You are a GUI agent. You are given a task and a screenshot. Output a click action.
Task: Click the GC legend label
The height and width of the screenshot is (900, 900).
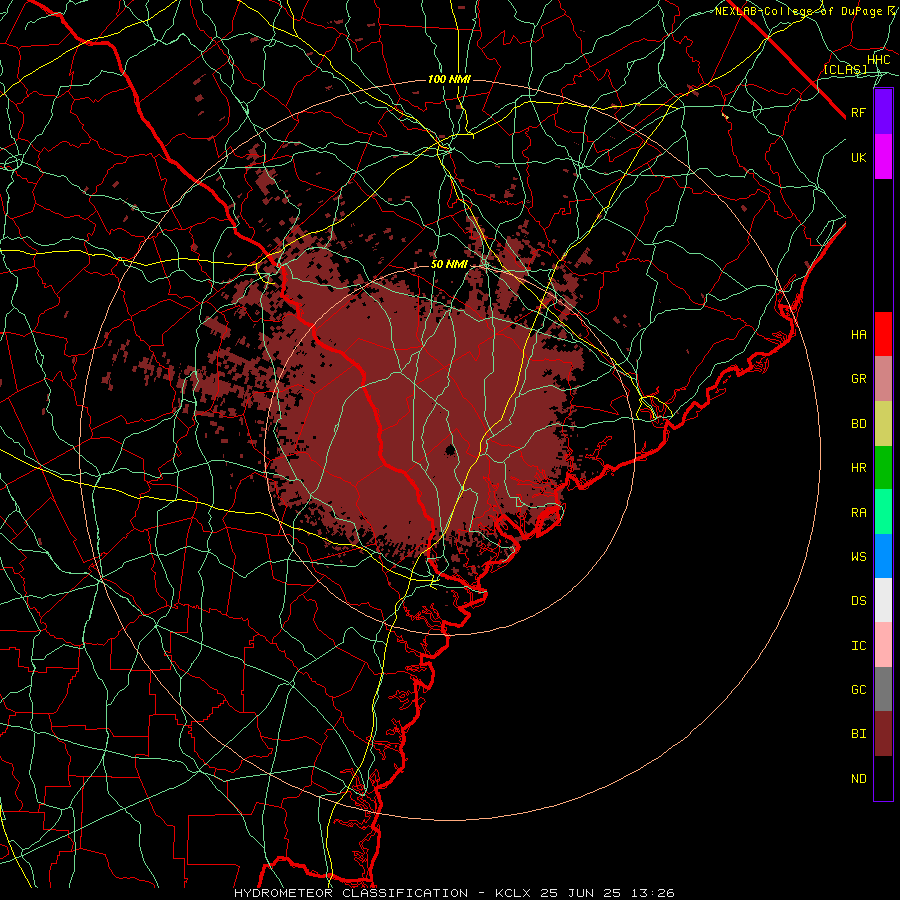click(858, 690)
